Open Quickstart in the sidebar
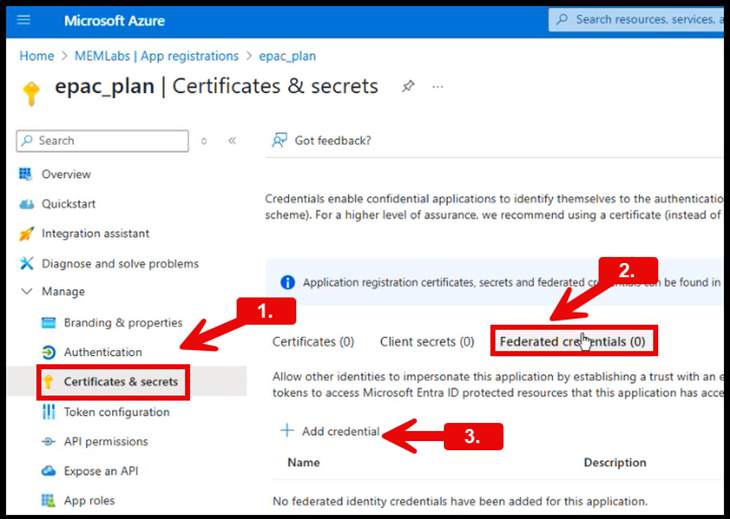 [68, 204]
